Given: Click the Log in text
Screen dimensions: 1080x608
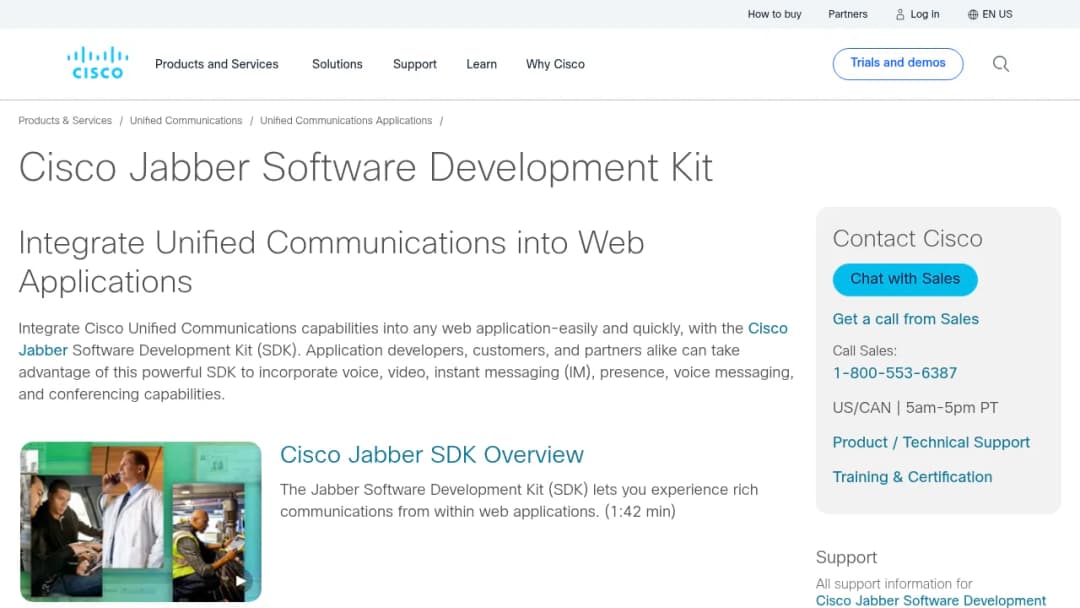Looking at the screenshot, I should [924, 14].
